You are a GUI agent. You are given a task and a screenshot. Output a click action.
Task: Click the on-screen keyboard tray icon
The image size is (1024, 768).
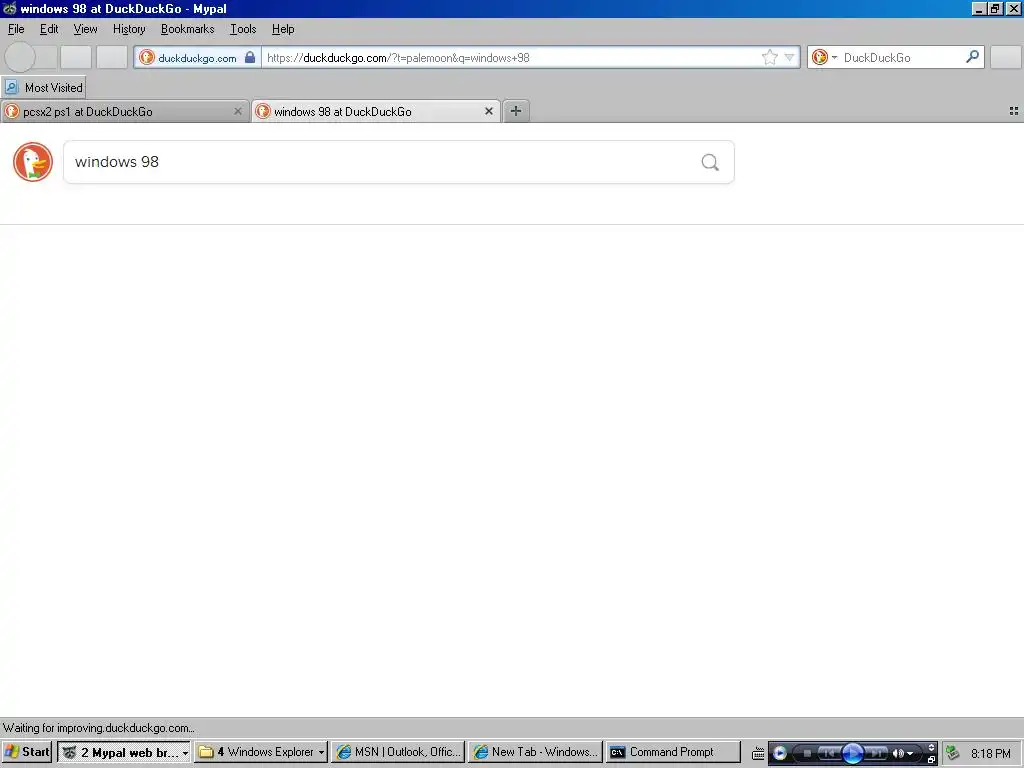tap(758, 754)
